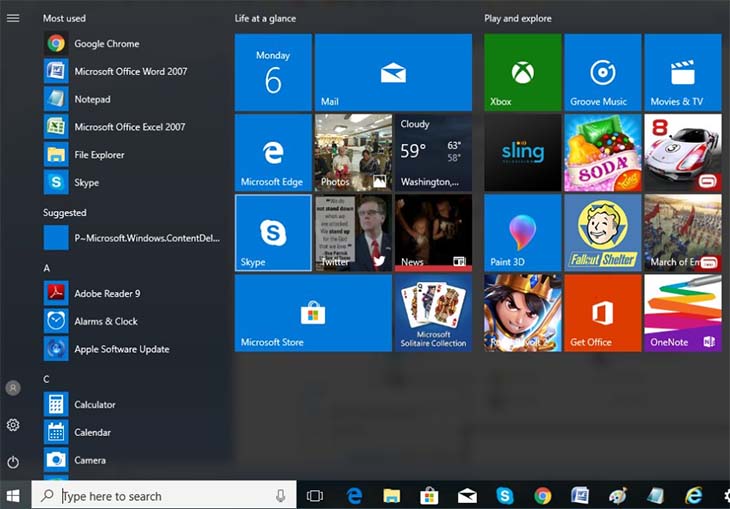Open Microsoft Solitaire Collection tile
The width and height of the screenshot is (730, 509).
coord(433,313)
